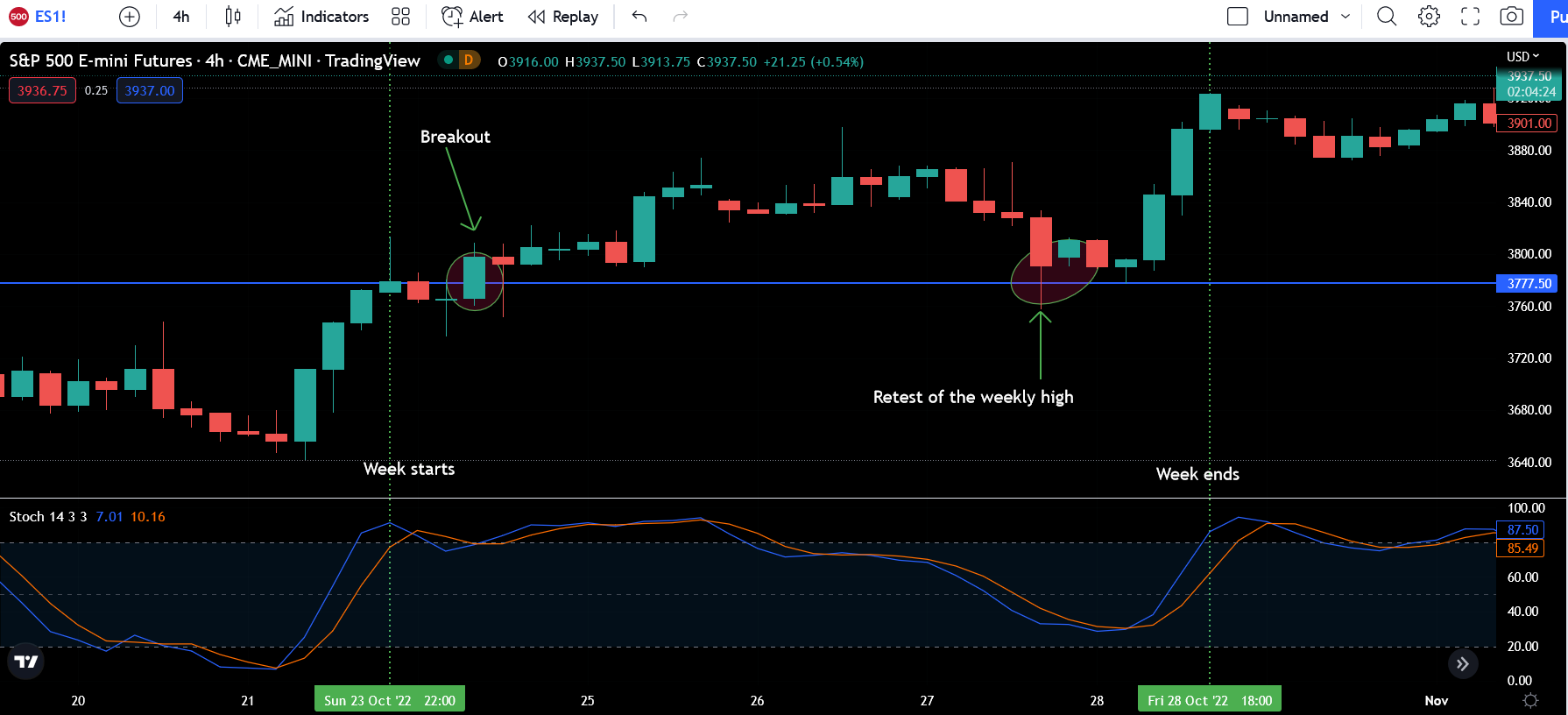
Task: Start bar Replay mode
Action: (x=563, y=17)
